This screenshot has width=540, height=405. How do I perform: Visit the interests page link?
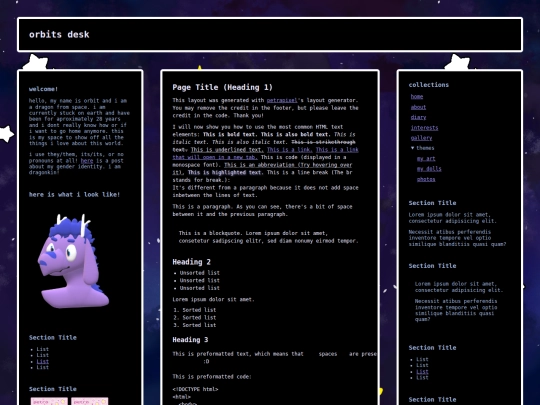tap(424, 128)
